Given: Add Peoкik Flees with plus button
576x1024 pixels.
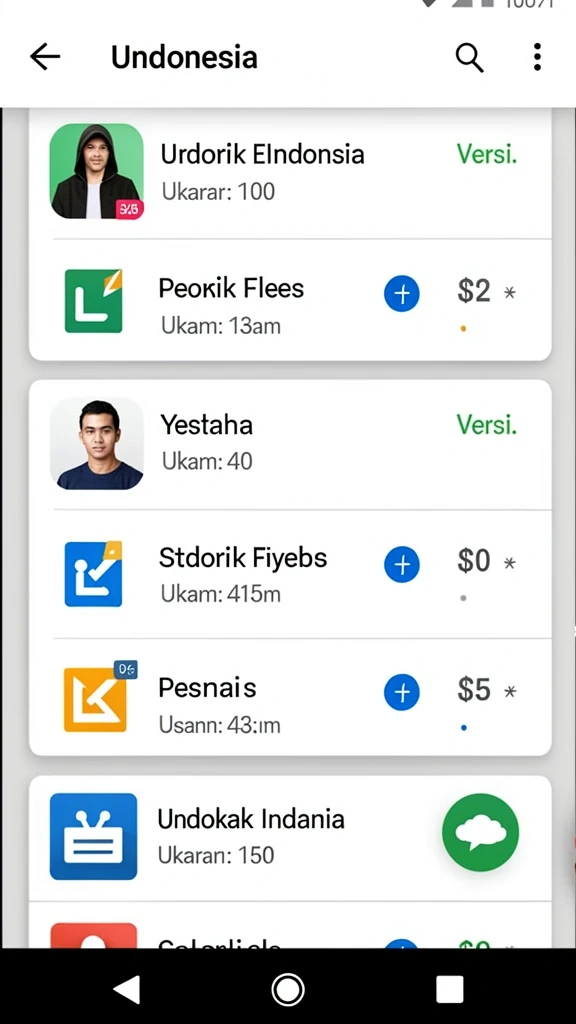Looking at the screenshot, I should point(402,294).
